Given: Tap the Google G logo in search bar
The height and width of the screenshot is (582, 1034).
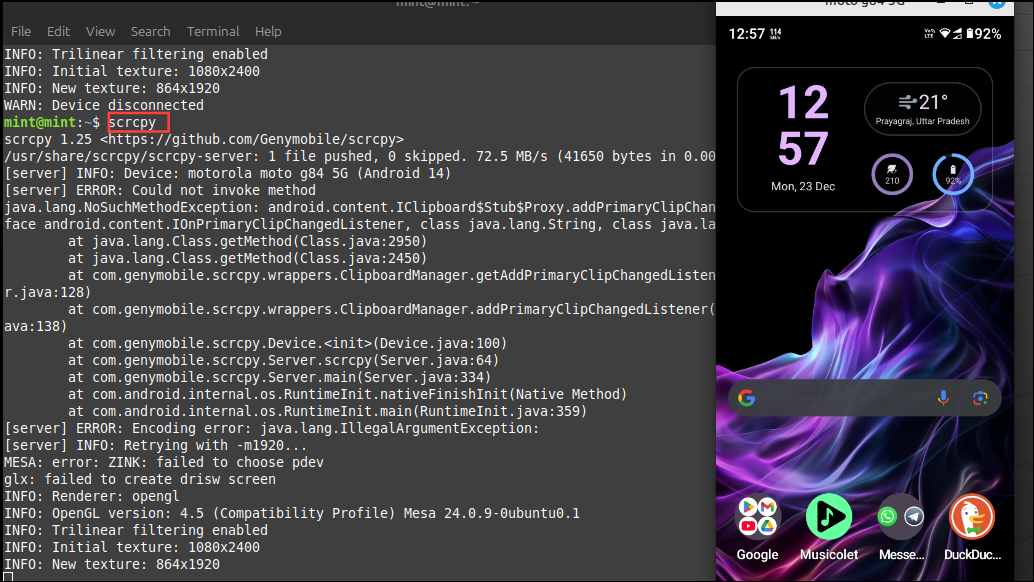Looking at the screenshot, I should point(747,398).
